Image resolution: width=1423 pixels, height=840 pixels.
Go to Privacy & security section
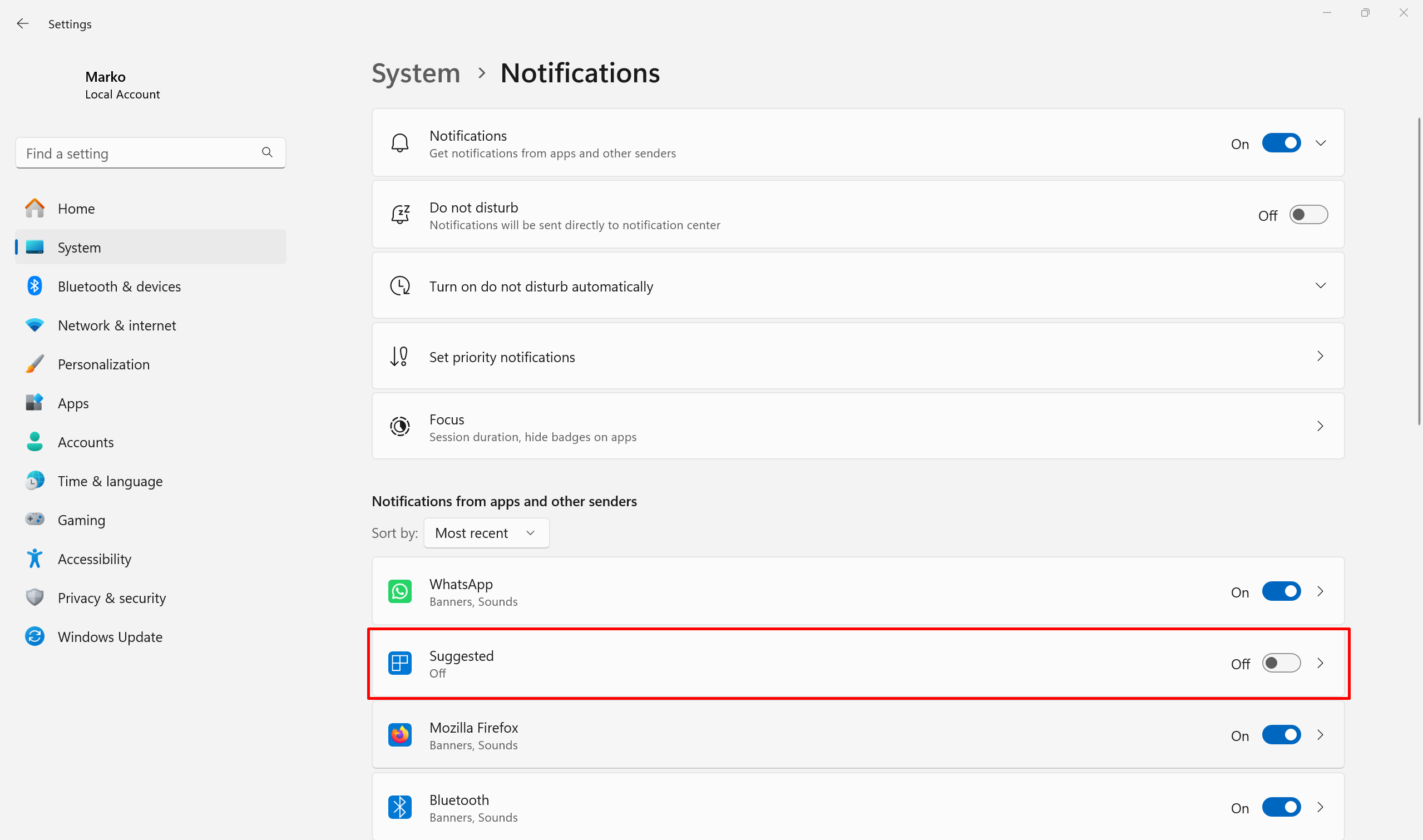click(x=111, y=599)
